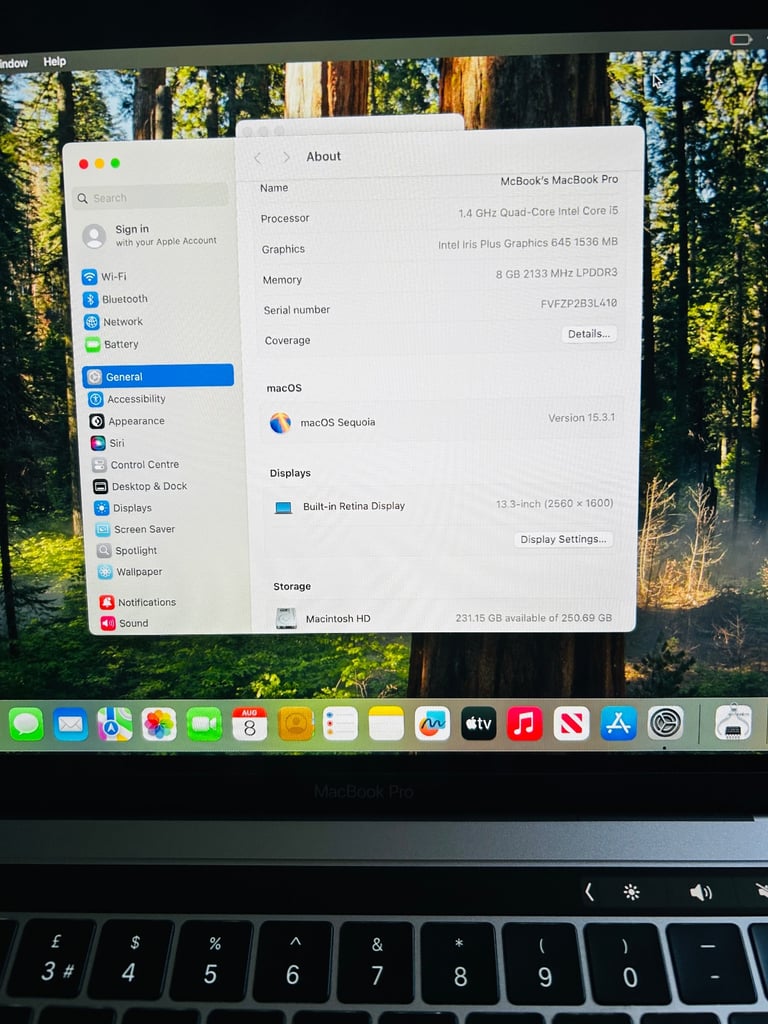This screenshot has height=1024, width=768.
Task: Open Apple TV from the Dock
Action: tap(479, 724)
